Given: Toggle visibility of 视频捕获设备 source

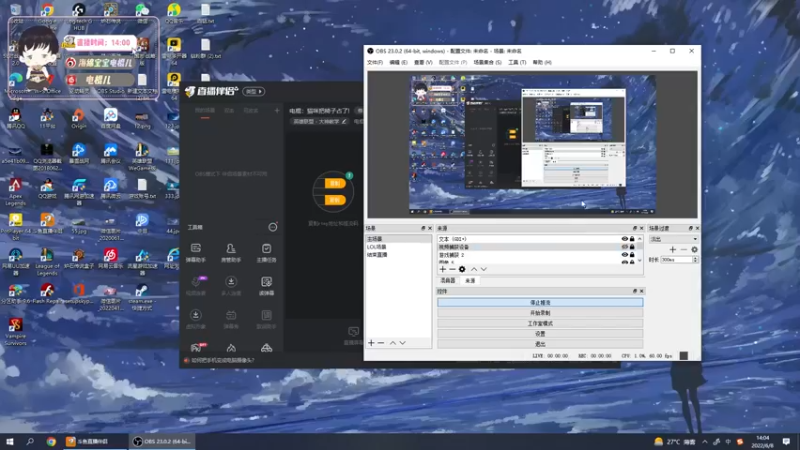Looking at the screenshot, I should (624, 247).
